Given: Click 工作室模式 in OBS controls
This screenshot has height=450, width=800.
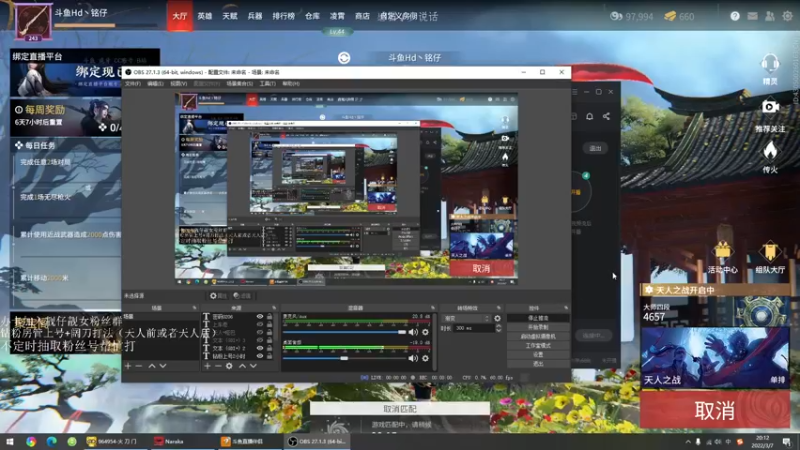Looking at the screenshot, I should click(538, 345).
